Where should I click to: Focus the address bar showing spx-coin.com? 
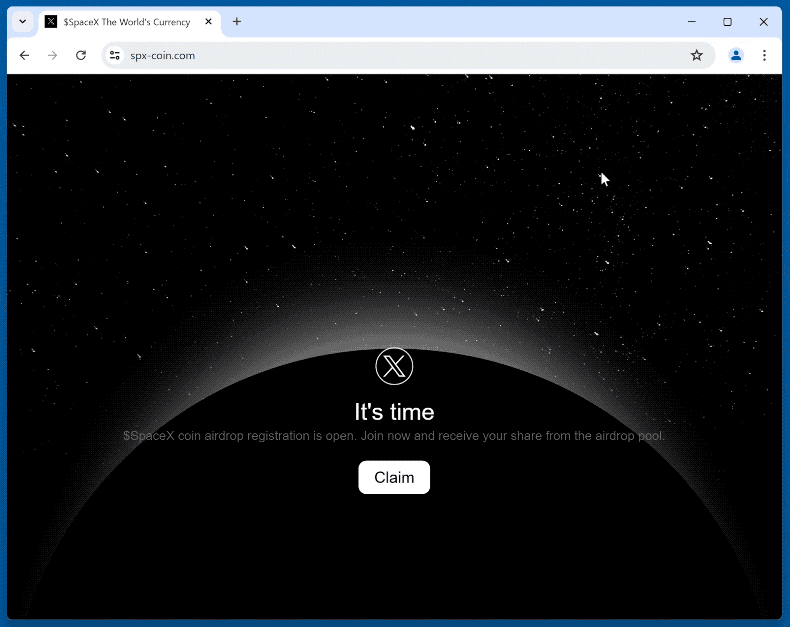point(400,56)
